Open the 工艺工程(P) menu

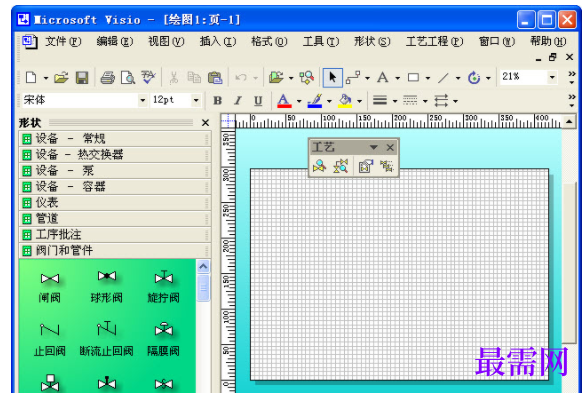[x=435, y=41]
